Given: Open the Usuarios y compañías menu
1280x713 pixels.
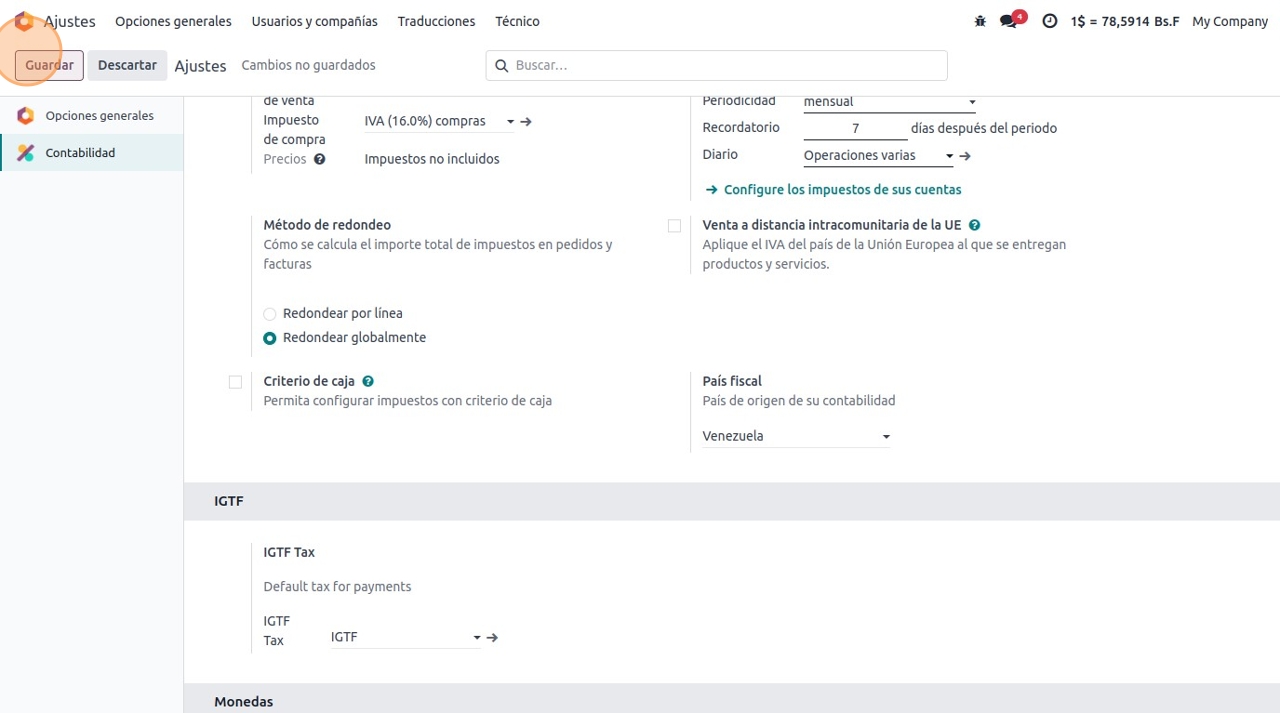Looking at the screenshot, I should (315, 21).
